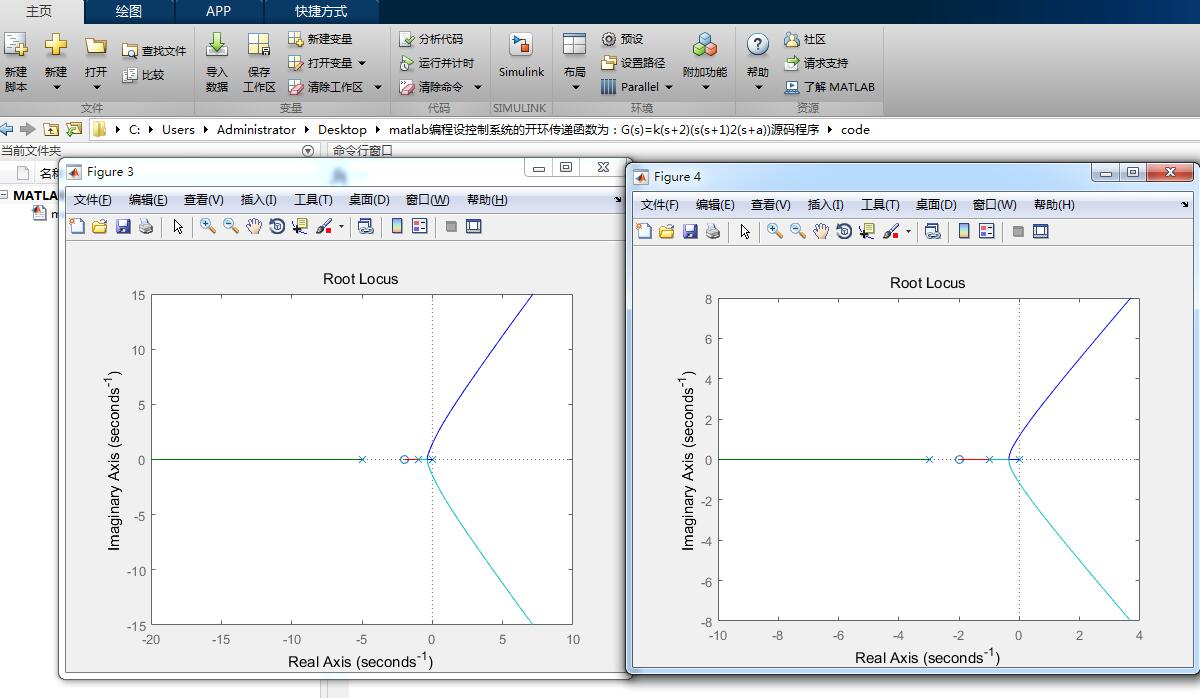Click the browse for folder icon
The image size is (1200, 698).
tap(73, 129)
